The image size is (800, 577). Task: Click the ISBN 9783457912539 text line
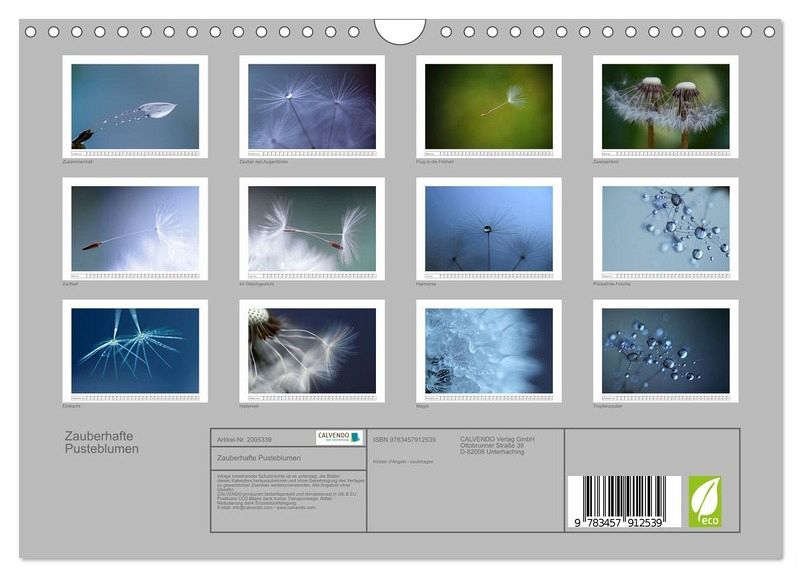click(404, 439)
